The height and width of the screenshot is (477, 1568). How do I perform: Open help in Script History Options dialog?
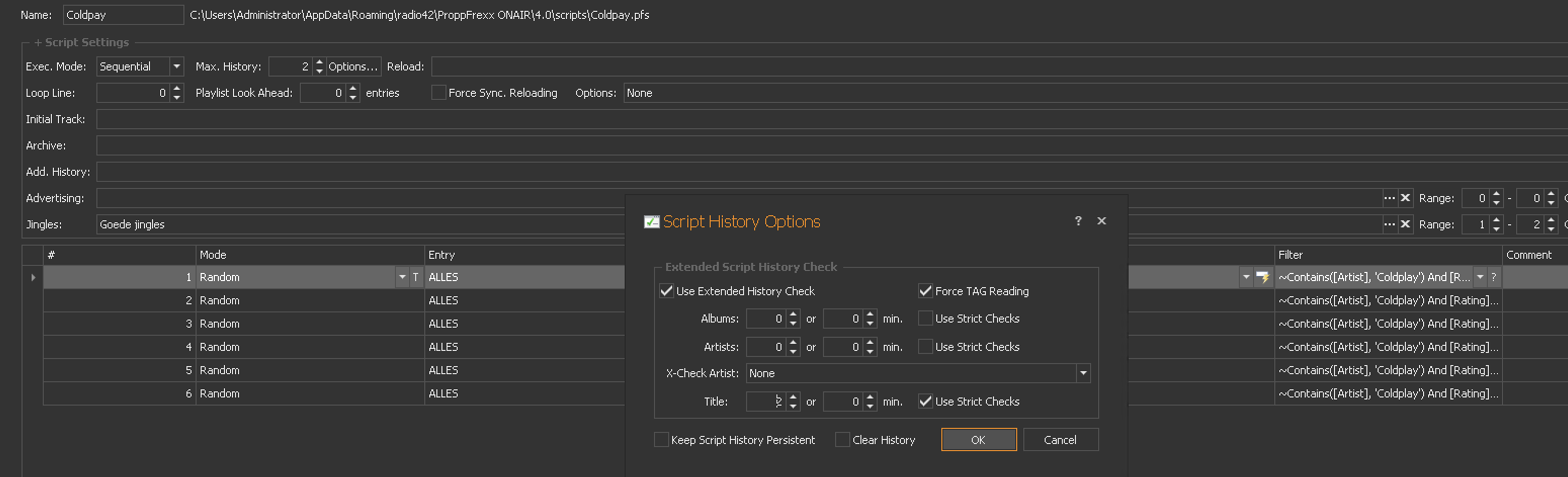tap(1078, 221)
